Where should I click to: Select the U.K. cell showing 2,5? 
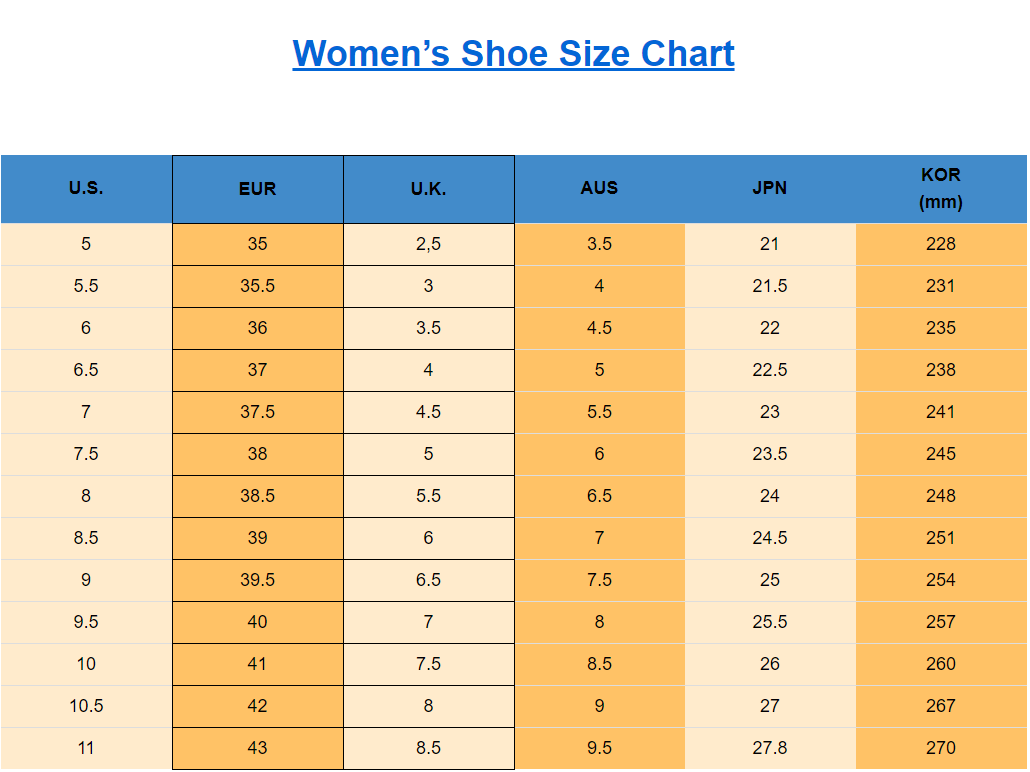coord(428,244)
